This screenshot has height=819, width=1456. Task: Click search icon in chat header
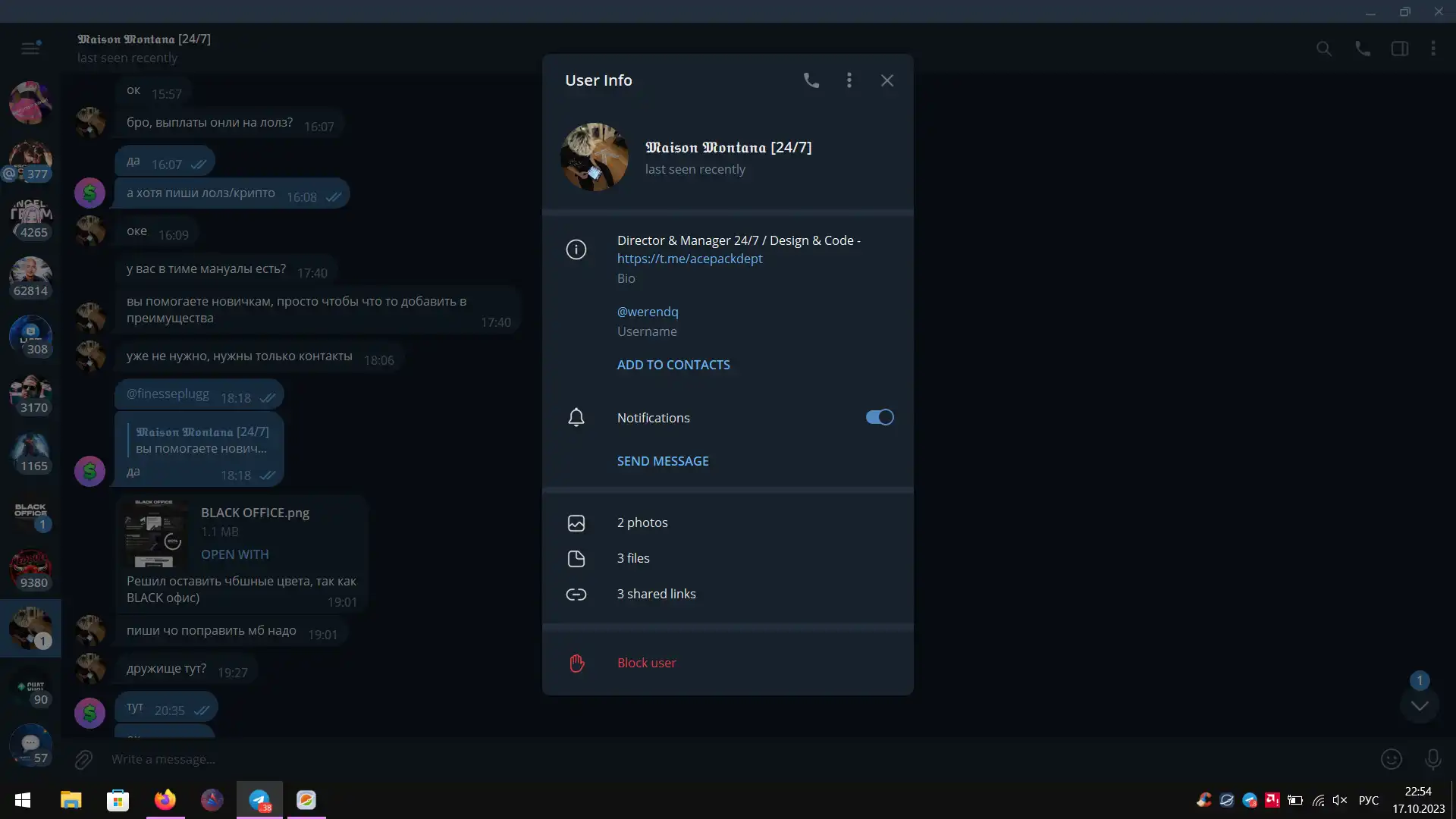(1323, 49)
